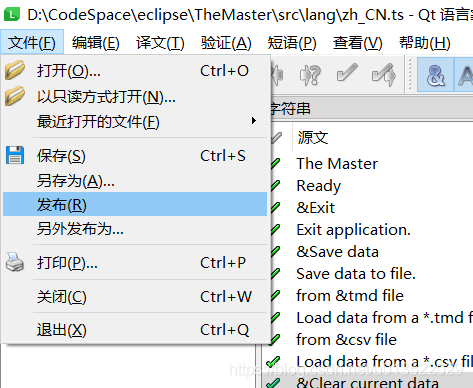Select 保存(S) menu entry

[x=135, y=156]
